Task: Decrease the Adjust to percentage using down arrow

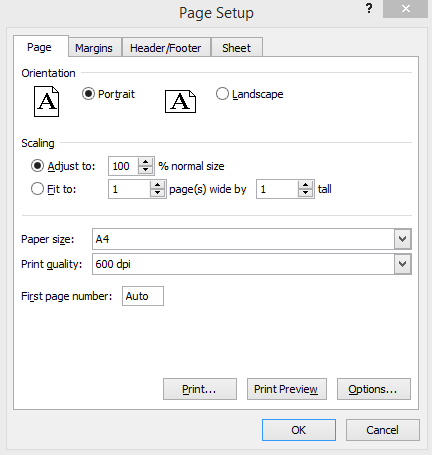Action: click(x=145, y=170)
